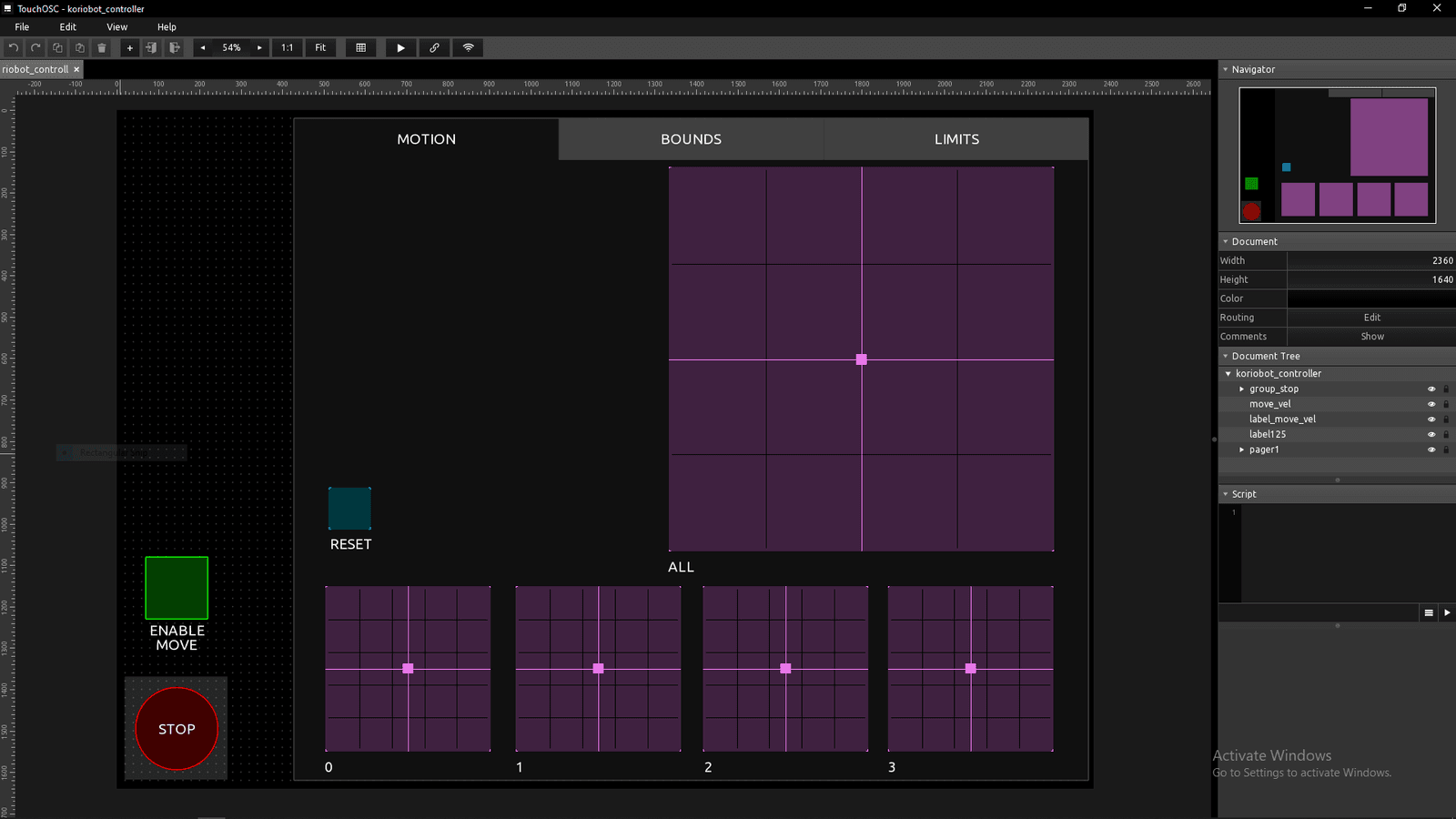Increase zoom with the right arrow

tap(259, 47)
